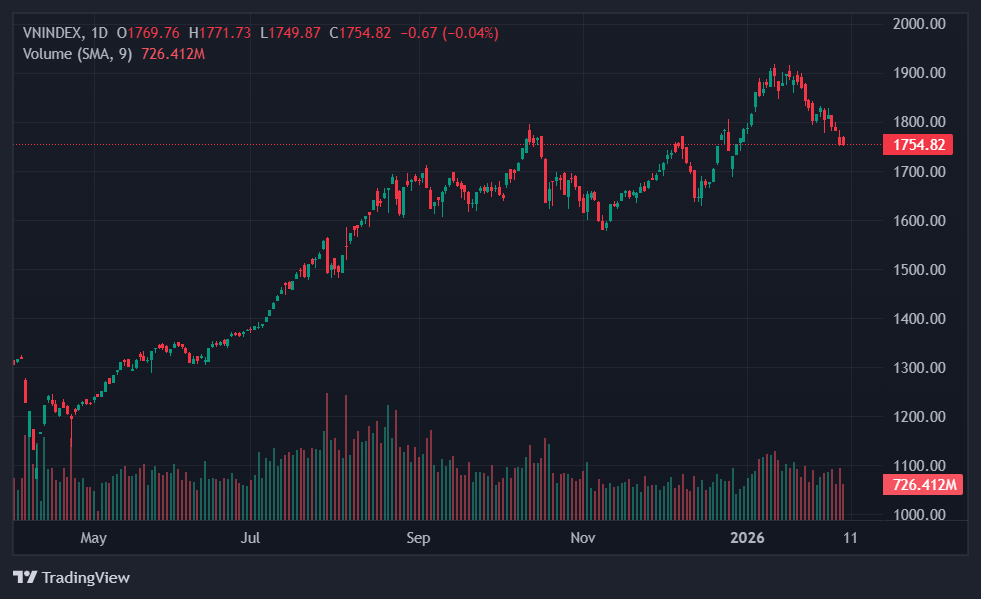Screen dimensions: 981x599
Task: Click the 2026 label on time axis
Action: (747, 539)
